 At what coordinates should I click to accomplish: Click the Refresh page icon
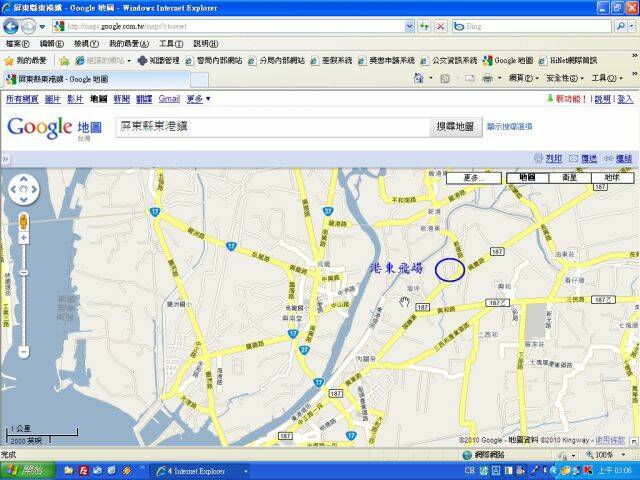tap(424, 27)
